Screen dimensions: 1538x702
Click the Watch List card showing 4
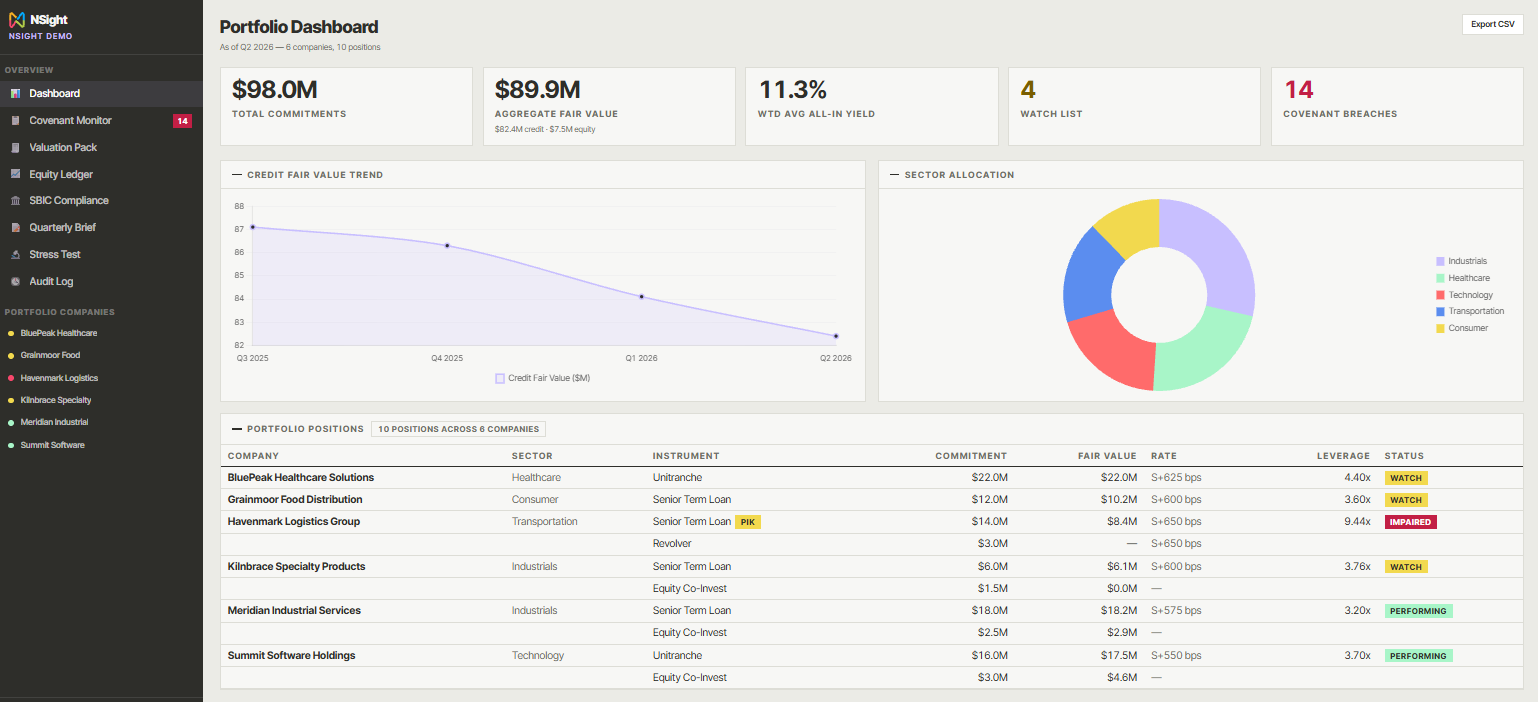1134,106
